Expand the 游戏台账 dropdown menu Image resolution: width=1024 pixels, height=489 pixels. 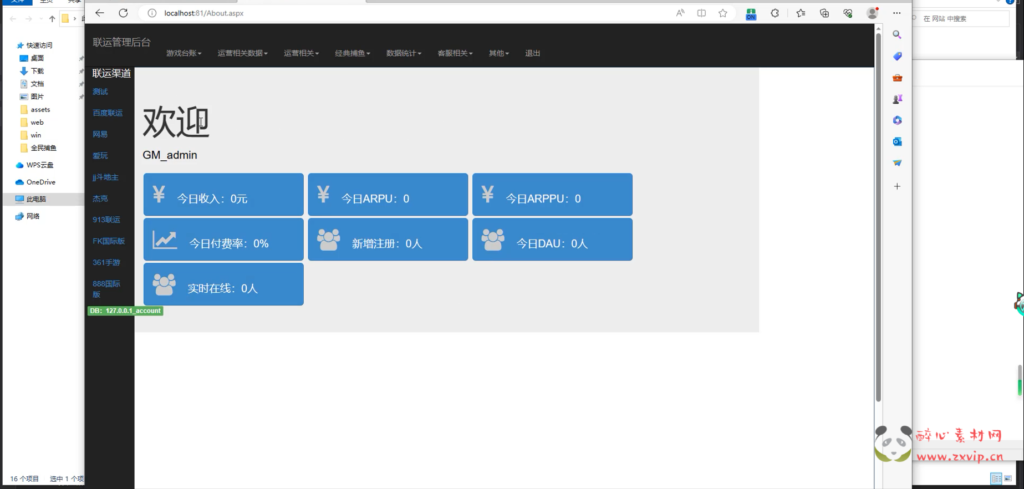click(x=184, y=53)
